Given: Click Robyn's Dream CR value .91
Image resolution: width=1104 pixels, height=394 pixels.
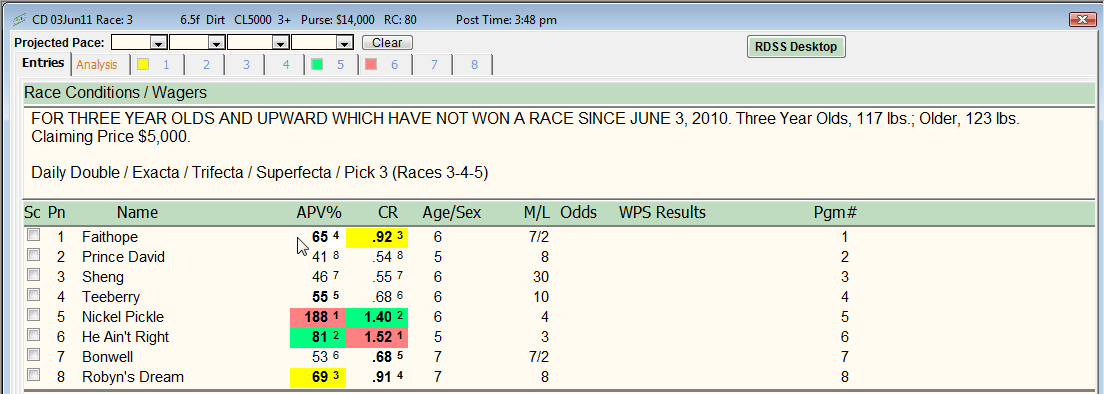Looking at the screenshot, I should 383,377.
